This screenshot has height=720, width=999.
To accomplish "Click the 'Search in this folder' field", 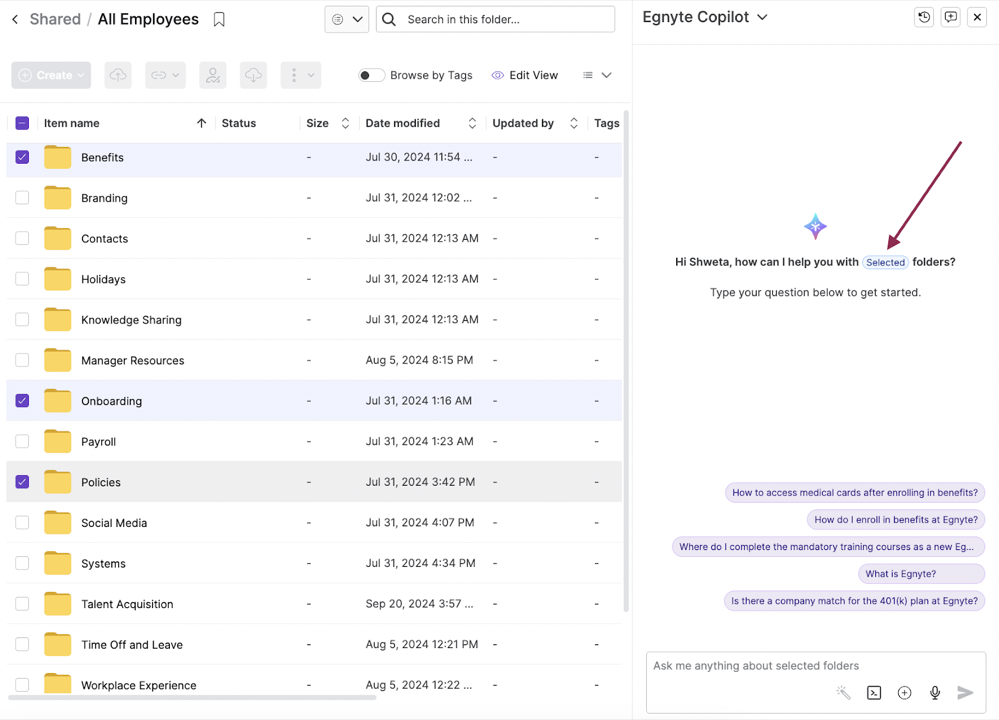I will (x=496, y=19).
